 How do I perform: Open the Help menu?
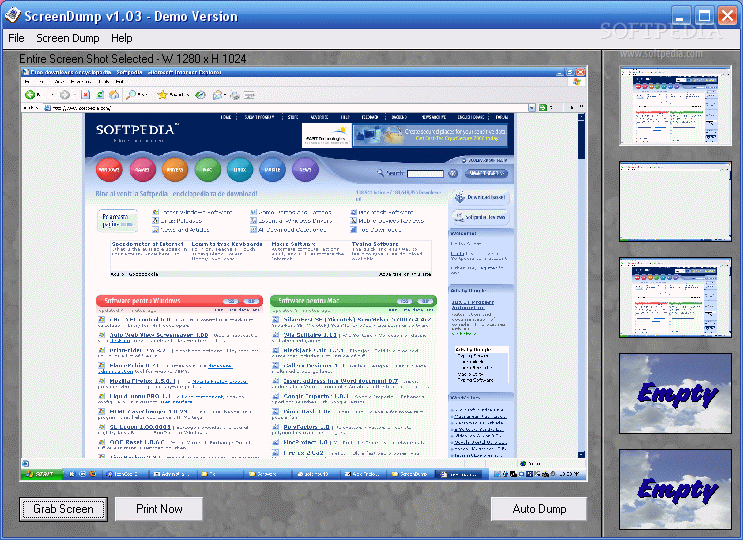click(x=122, y=38)
